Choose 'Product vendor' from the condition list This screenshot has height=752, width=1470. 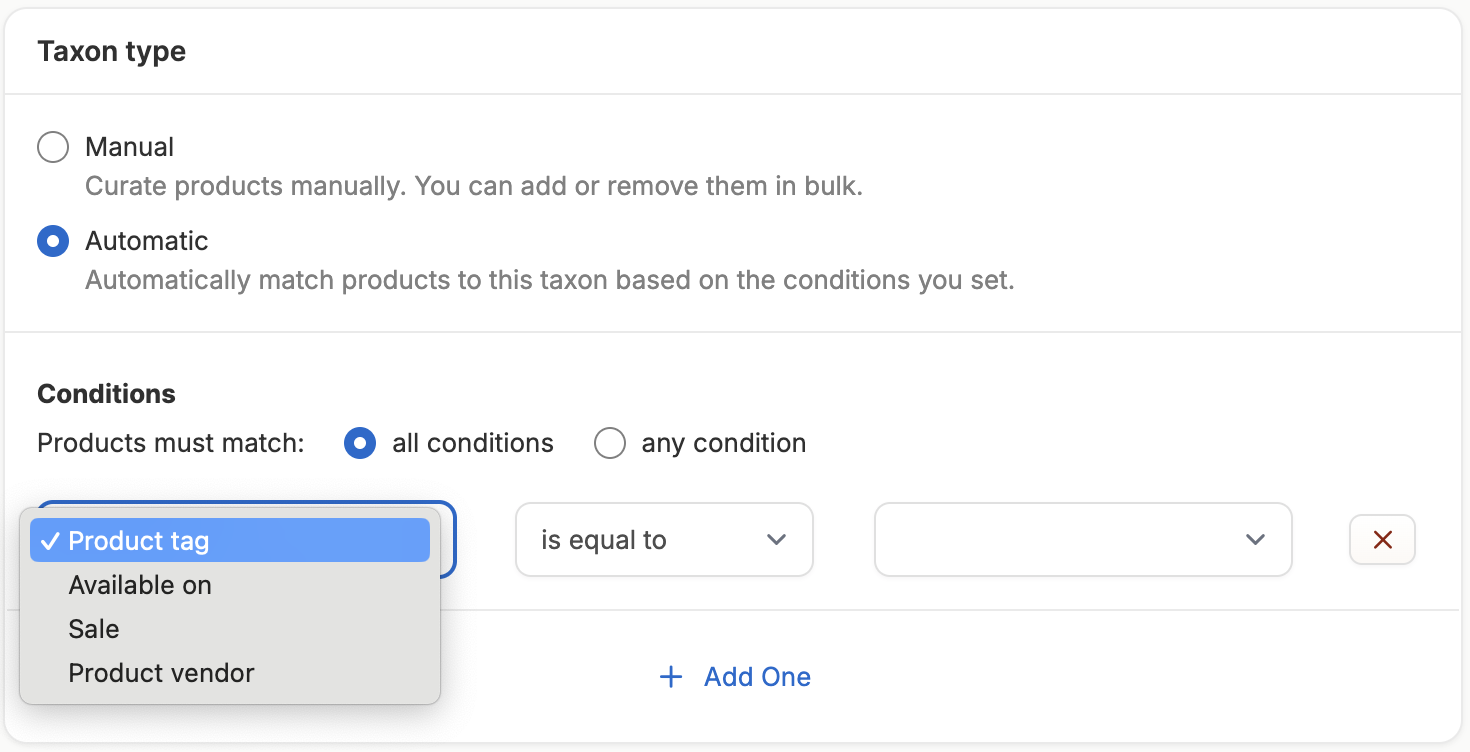[161, 673]
